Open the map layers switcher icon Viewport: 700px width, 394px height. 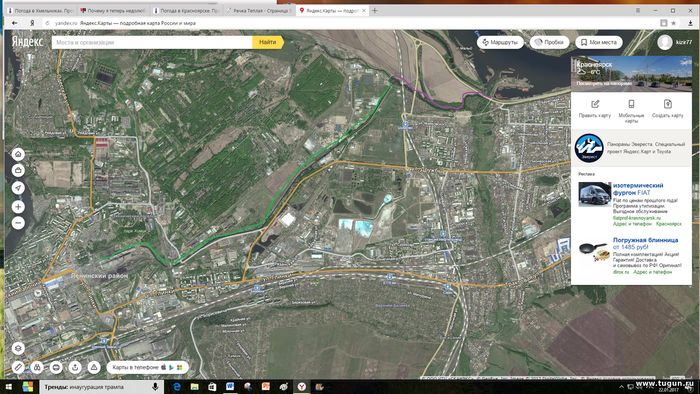[x=18, y=348]
